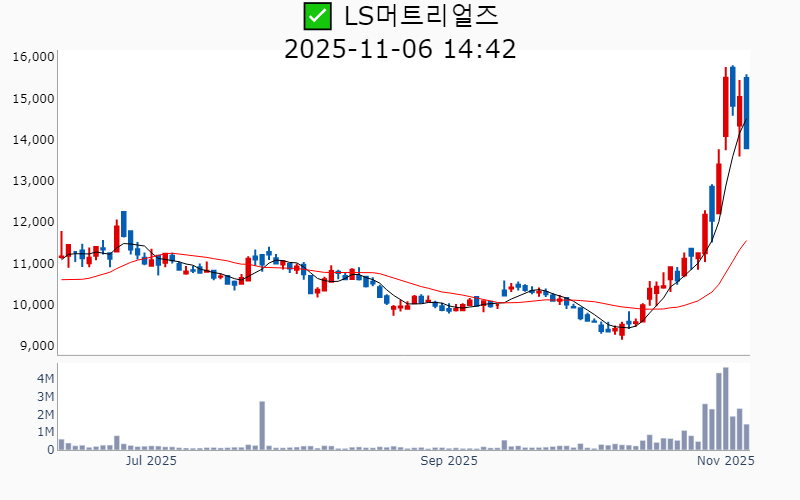Click the Jul 2025 date axis label
This screenshot has height=500, width=800.
pos(151,461)
